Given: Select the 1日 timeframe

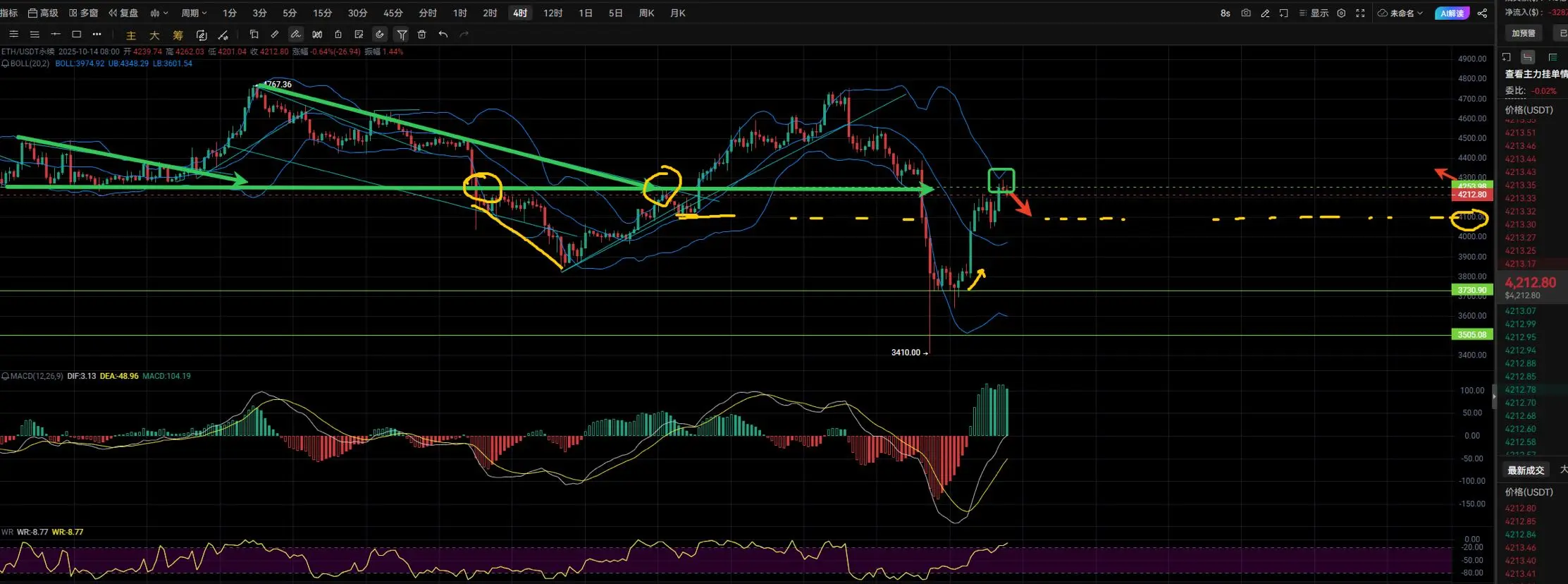Looking at the screenshot, I should [586, 13].
